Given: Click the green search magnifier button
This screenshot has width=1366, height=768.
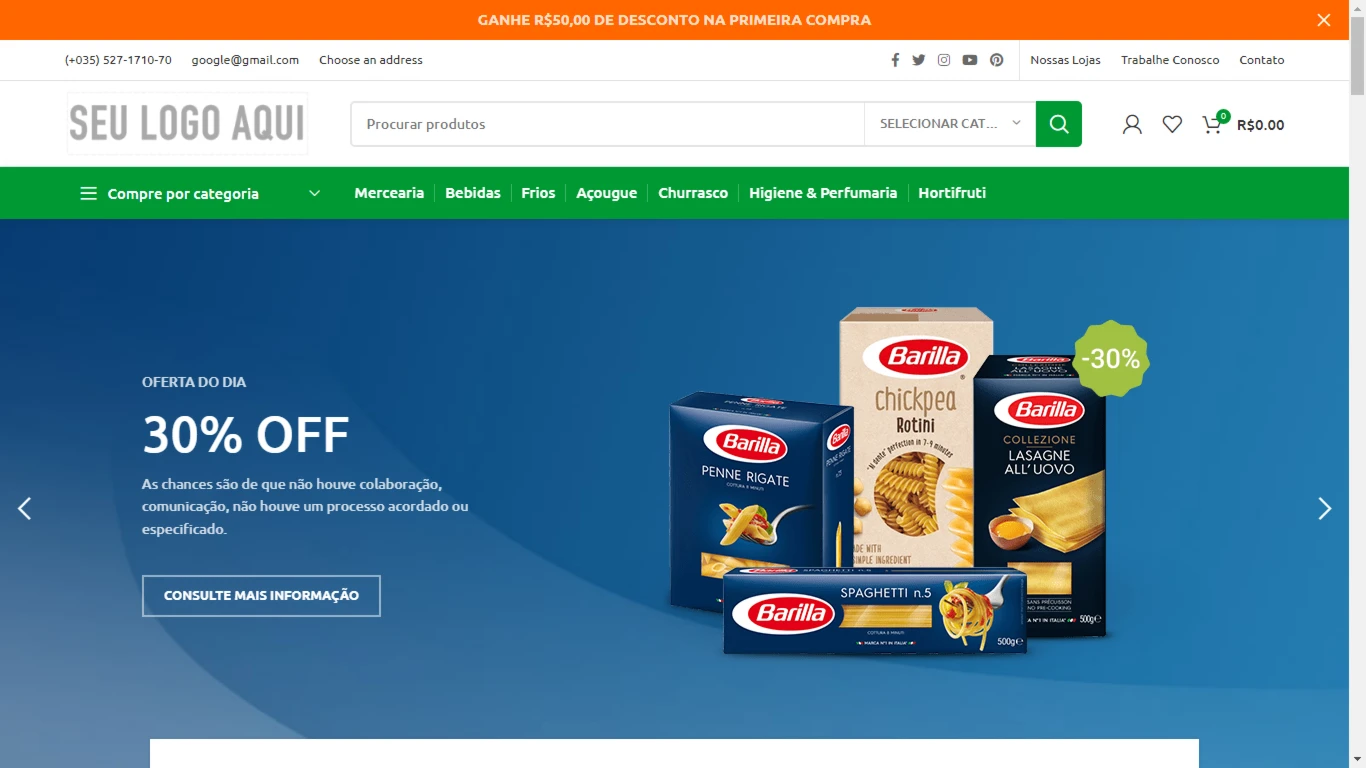Looking at the screenshot, I should (1059, 124).
